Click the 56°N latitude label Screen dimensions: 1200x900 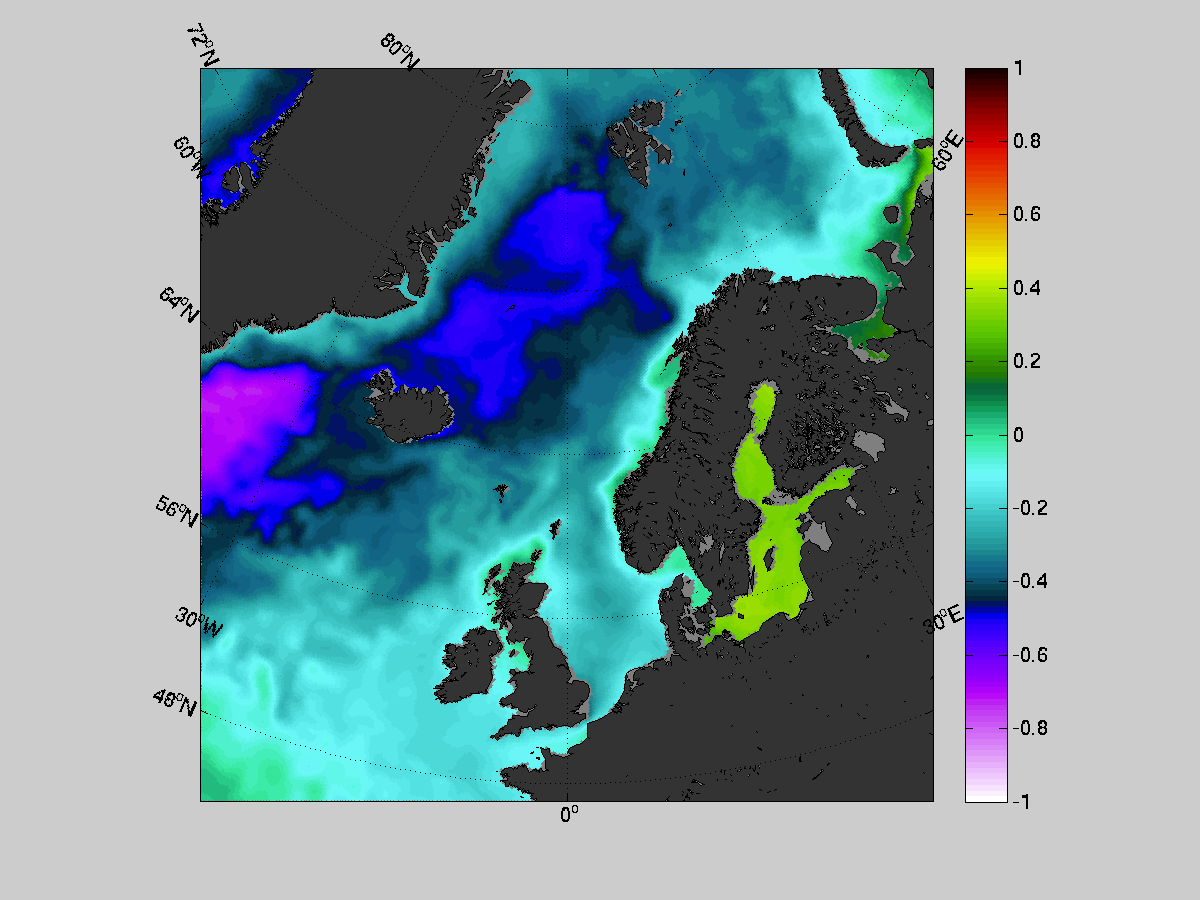click(x=177, y=511)
